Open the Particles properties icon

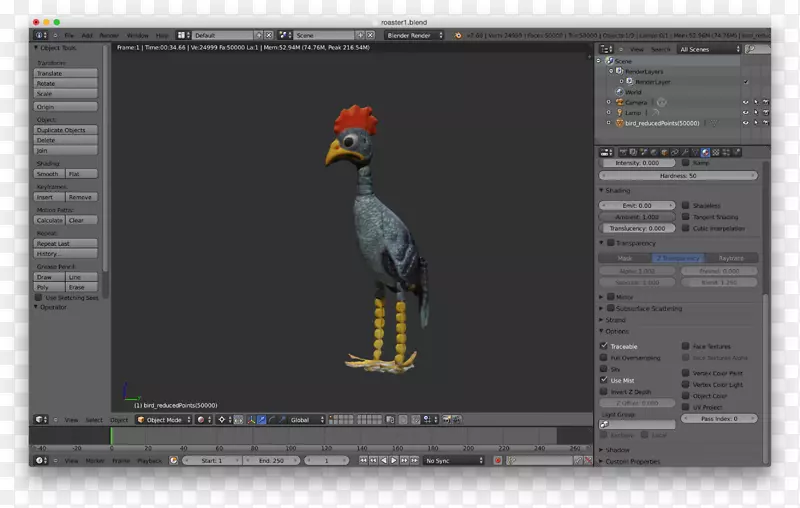pos(726,153)
